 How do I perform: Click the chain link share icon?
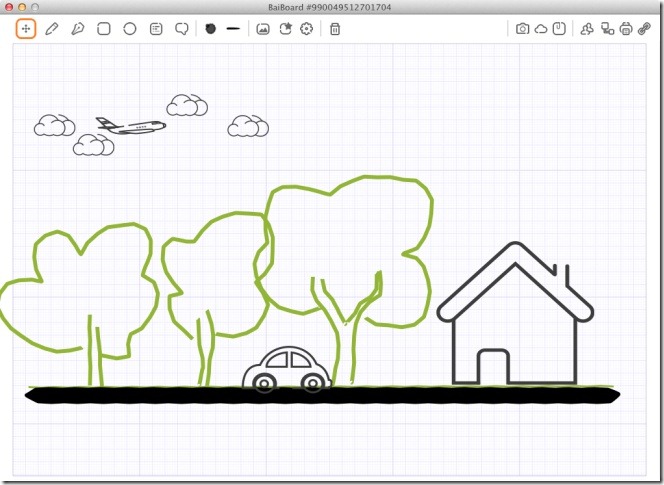pyautogui.click(x=644, y=29)
